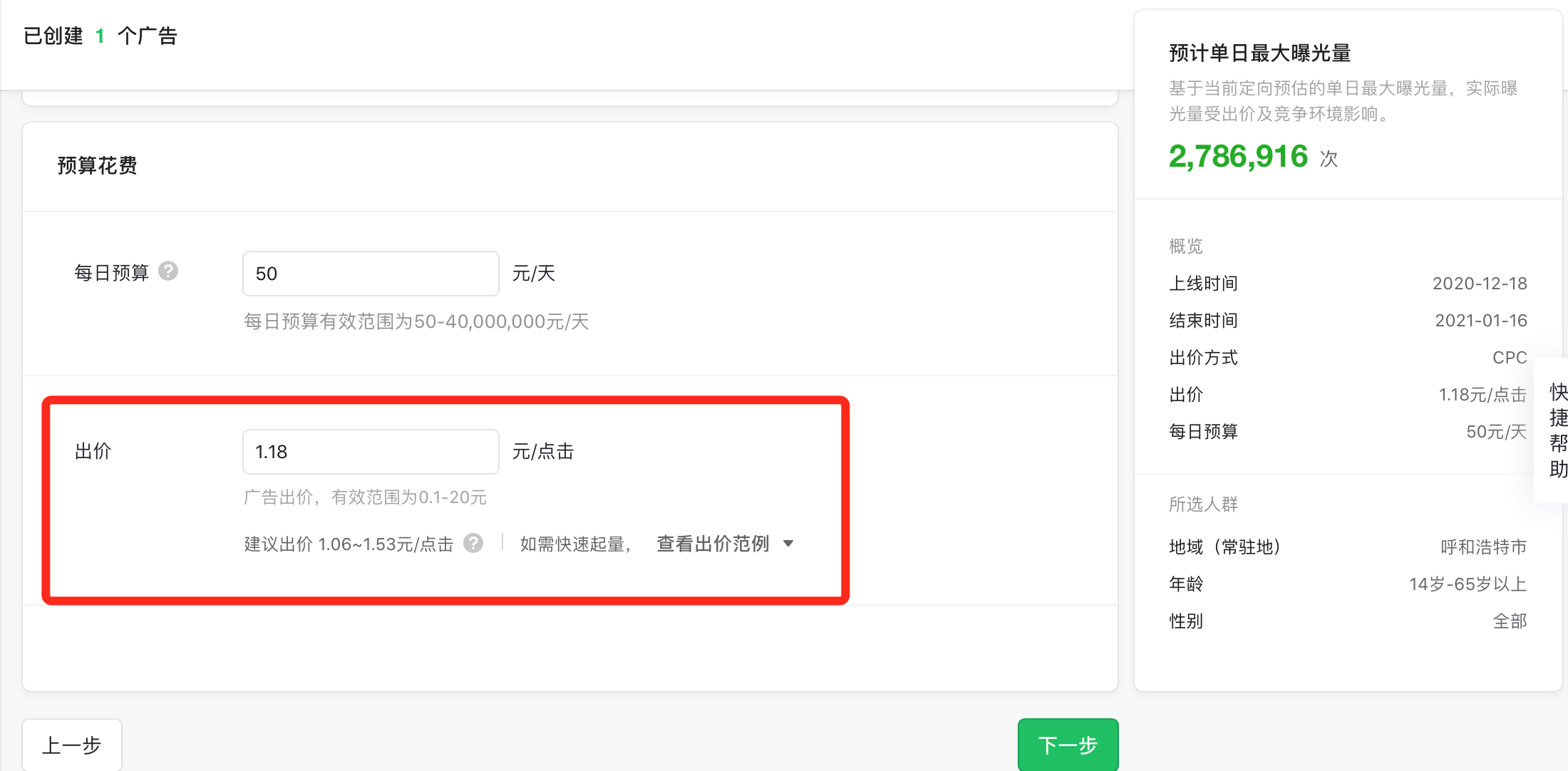Click the 1.18元/点击 overview value
Viewport: 1568px width, 771px height.
click(1482, 395)
